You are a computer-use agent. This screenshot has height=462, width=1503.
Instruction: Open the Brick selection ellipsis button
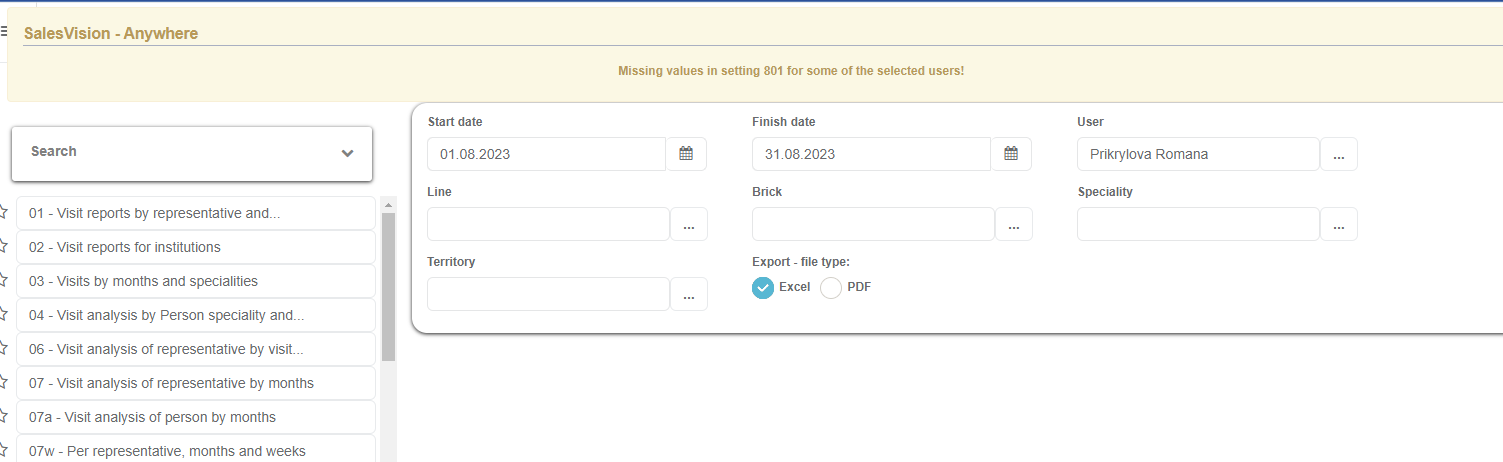pos(1014,225)
